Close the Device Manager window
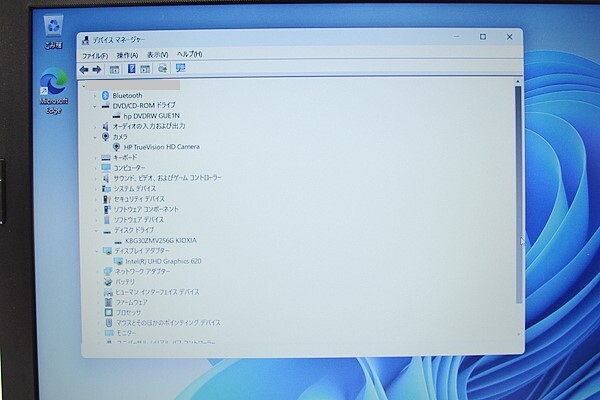Screen dimensions: 600x400 point(509,37)
